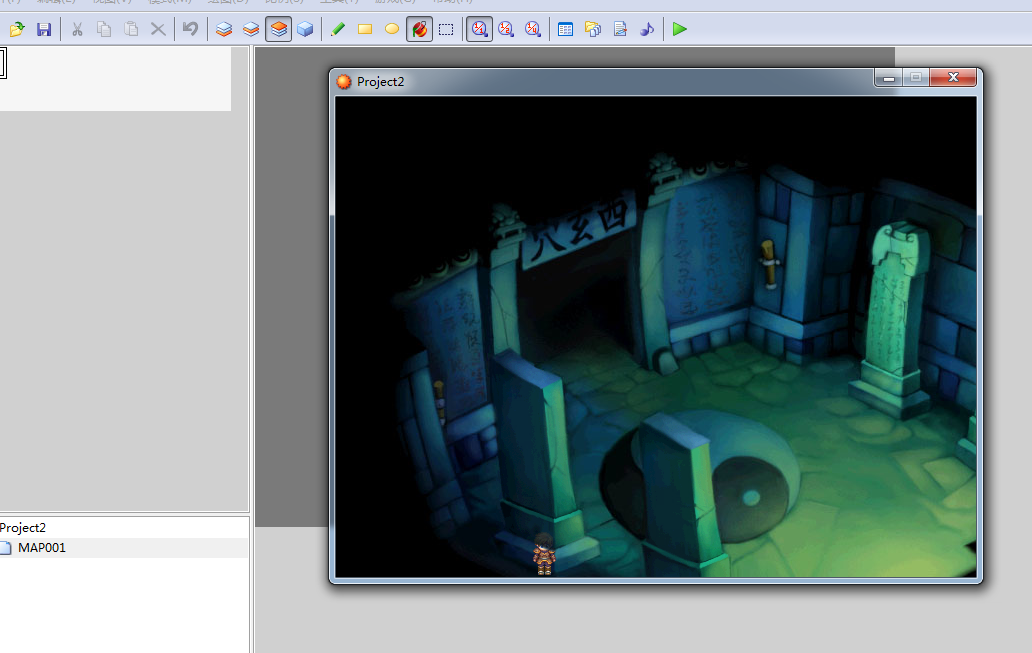Save the project with the floppy icon
The height and width of the screenshot is (653, 1032).
[44, 29]
